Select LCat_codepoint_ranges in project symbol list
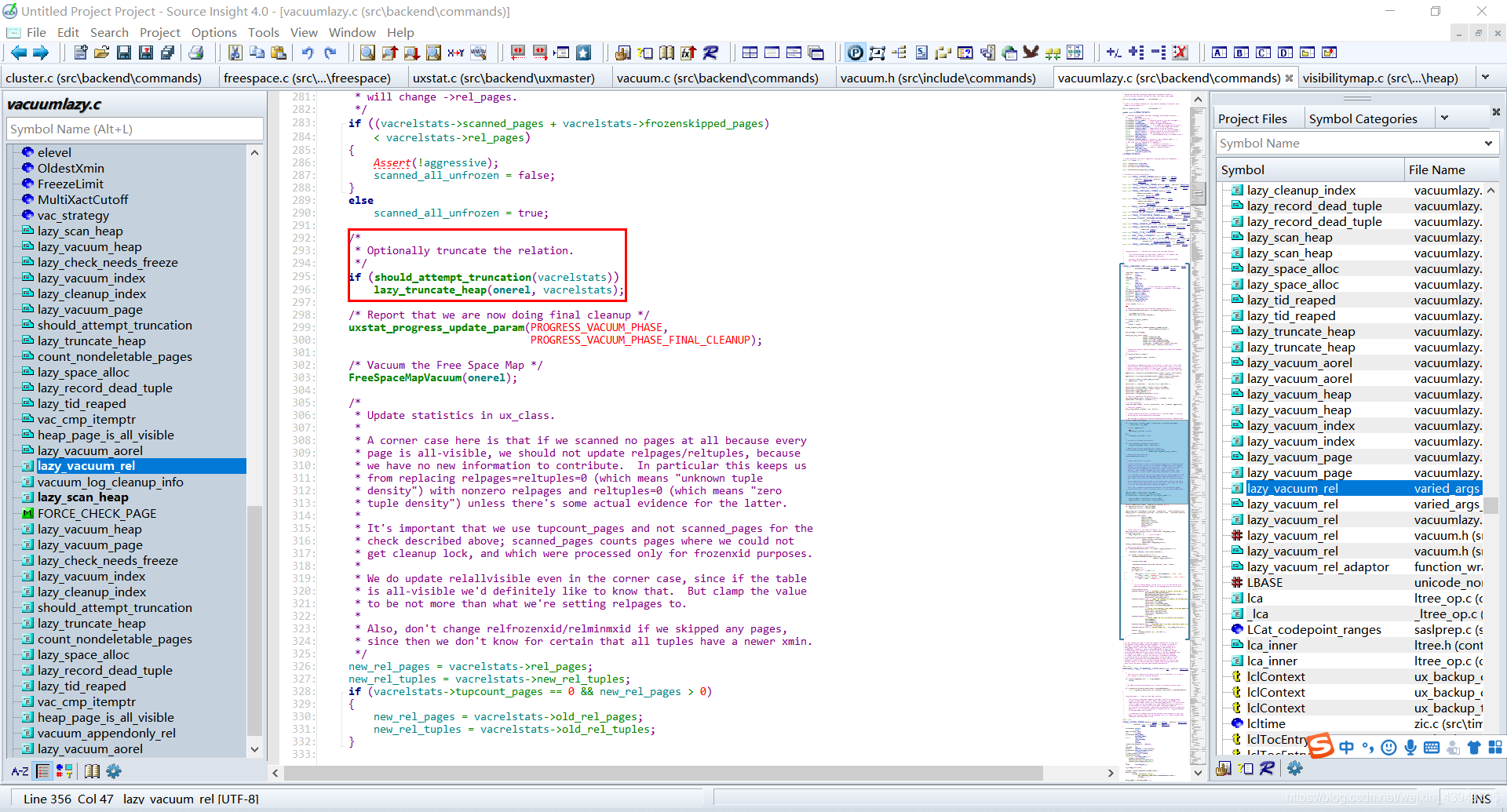The image size is (1507, 812). 1314,629
